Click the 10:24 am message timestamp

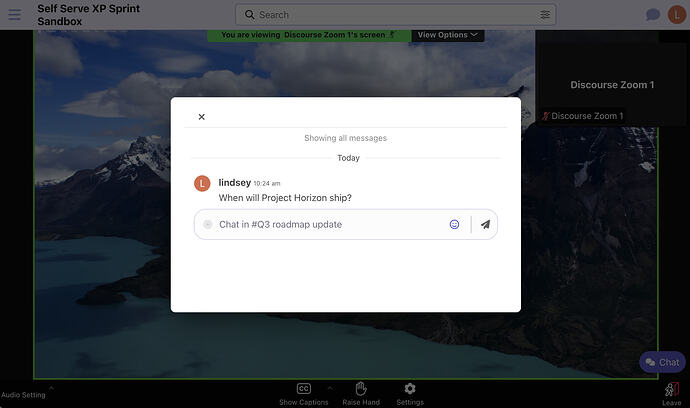(267, 183)
